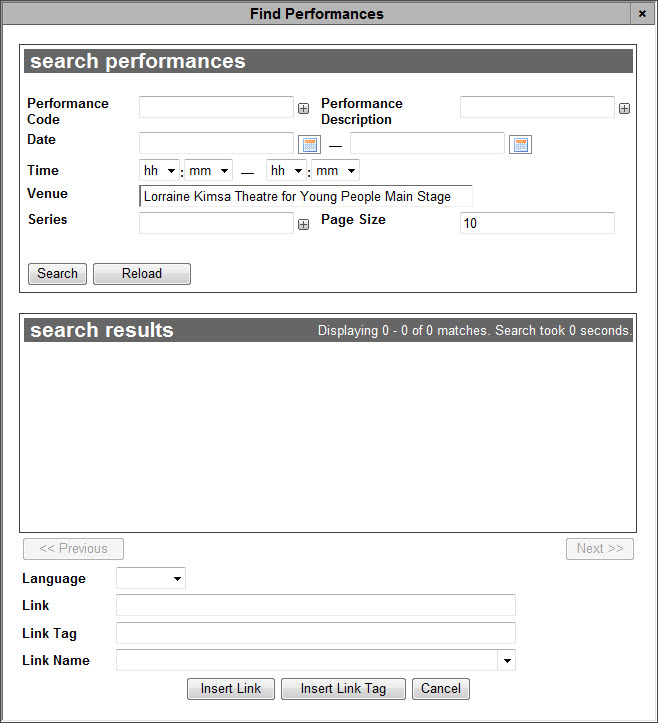Click the Page Size field showing 10
658x723 pixels.
pyautogui.click(x=537, y=223)
